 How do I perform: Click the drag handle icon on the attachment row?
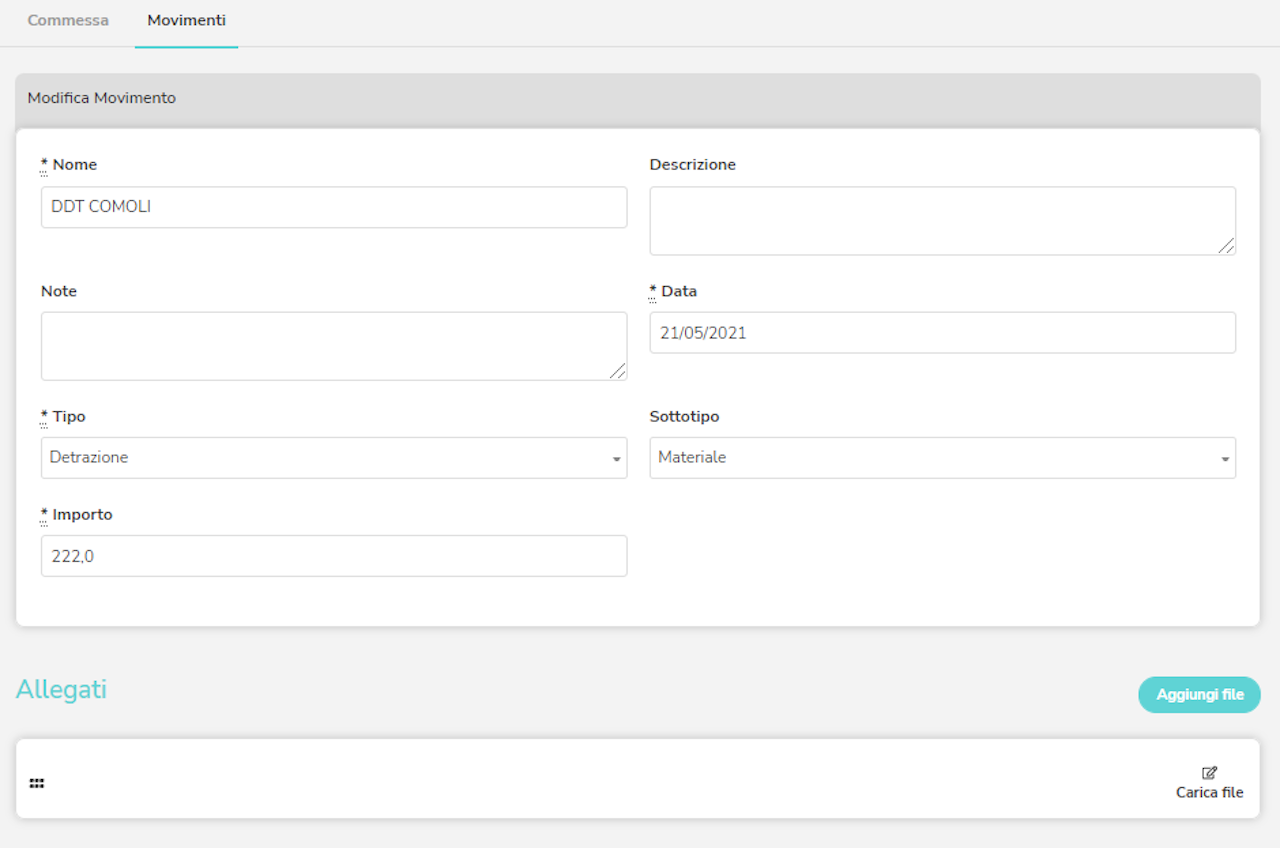[x=37, y=783]
